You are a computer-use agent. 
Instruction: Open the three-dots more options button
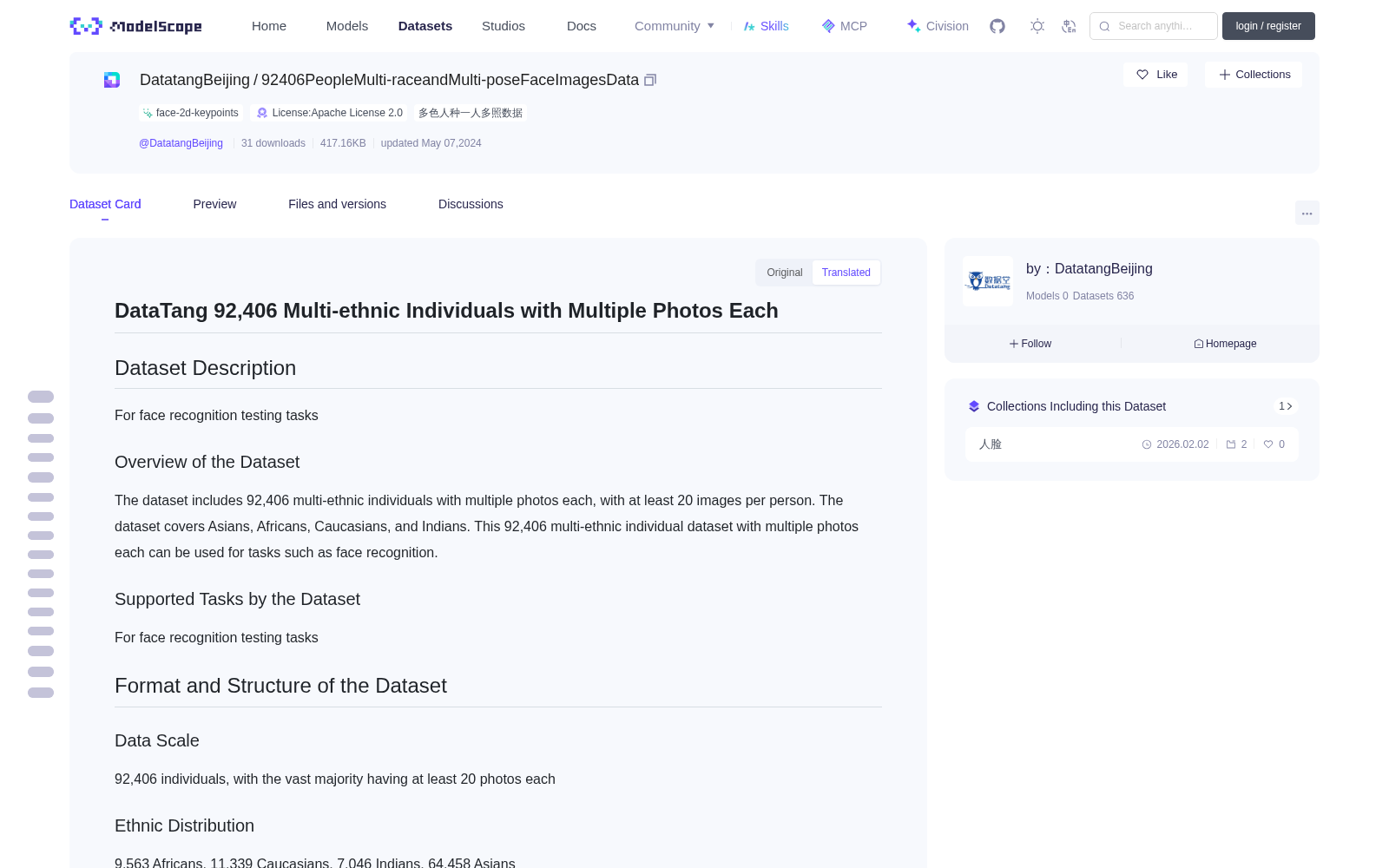pyautogui.click(x=1307, y=213)
